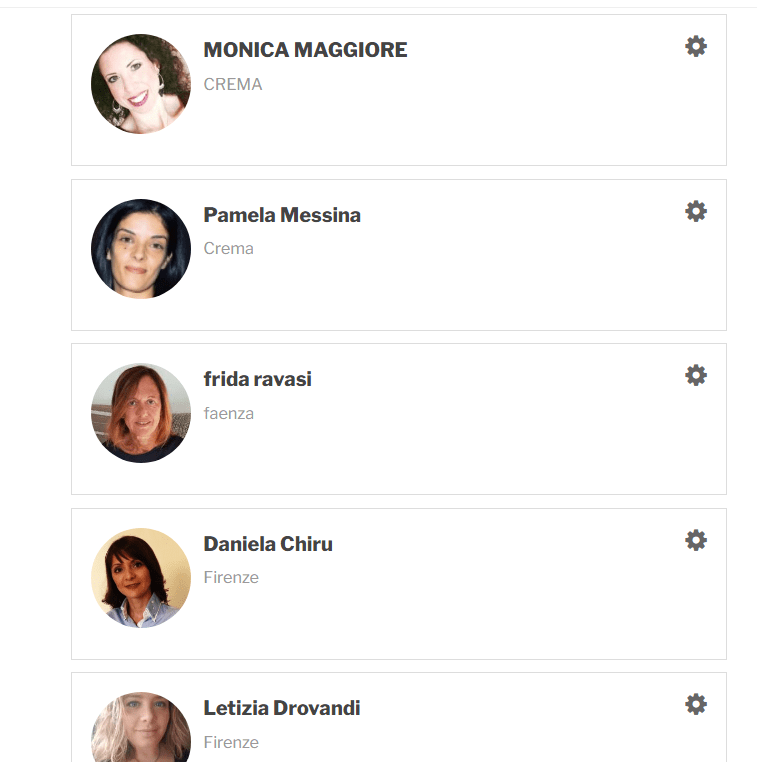The height and width of the screenshot is (762, 757).
Task: Open settings gear for Monica Maggiore
Action: 696,46
